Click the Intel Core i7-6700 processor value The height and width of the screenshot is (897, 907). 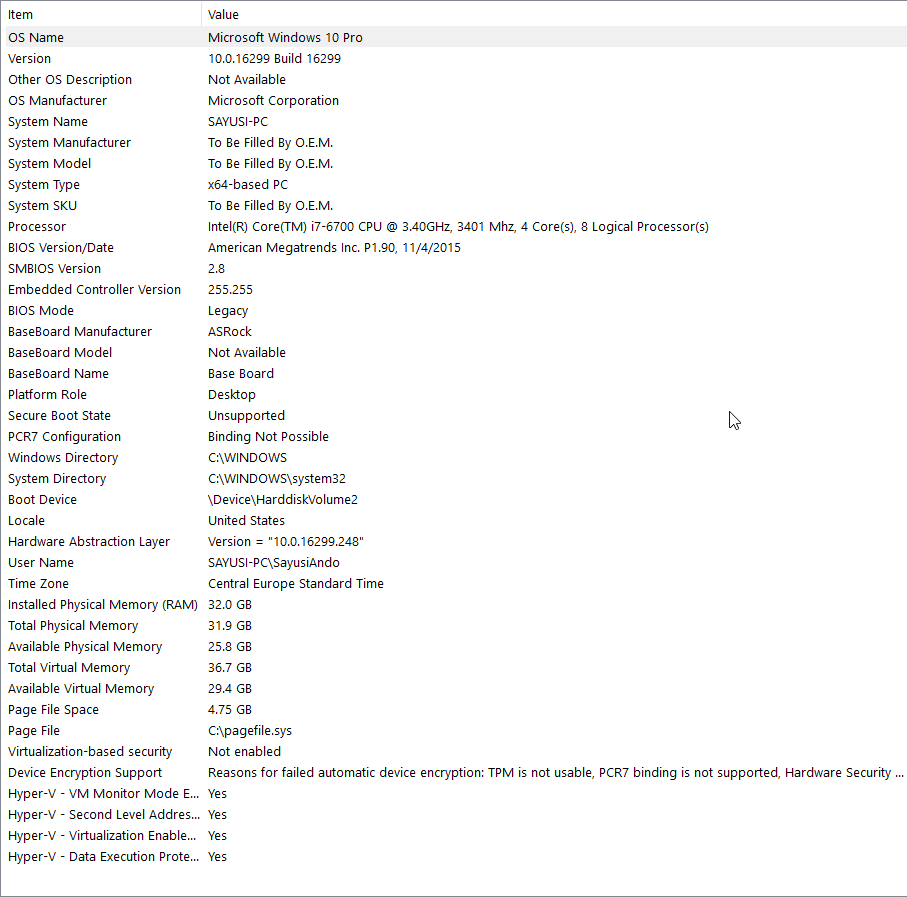(x=458, y=227)
